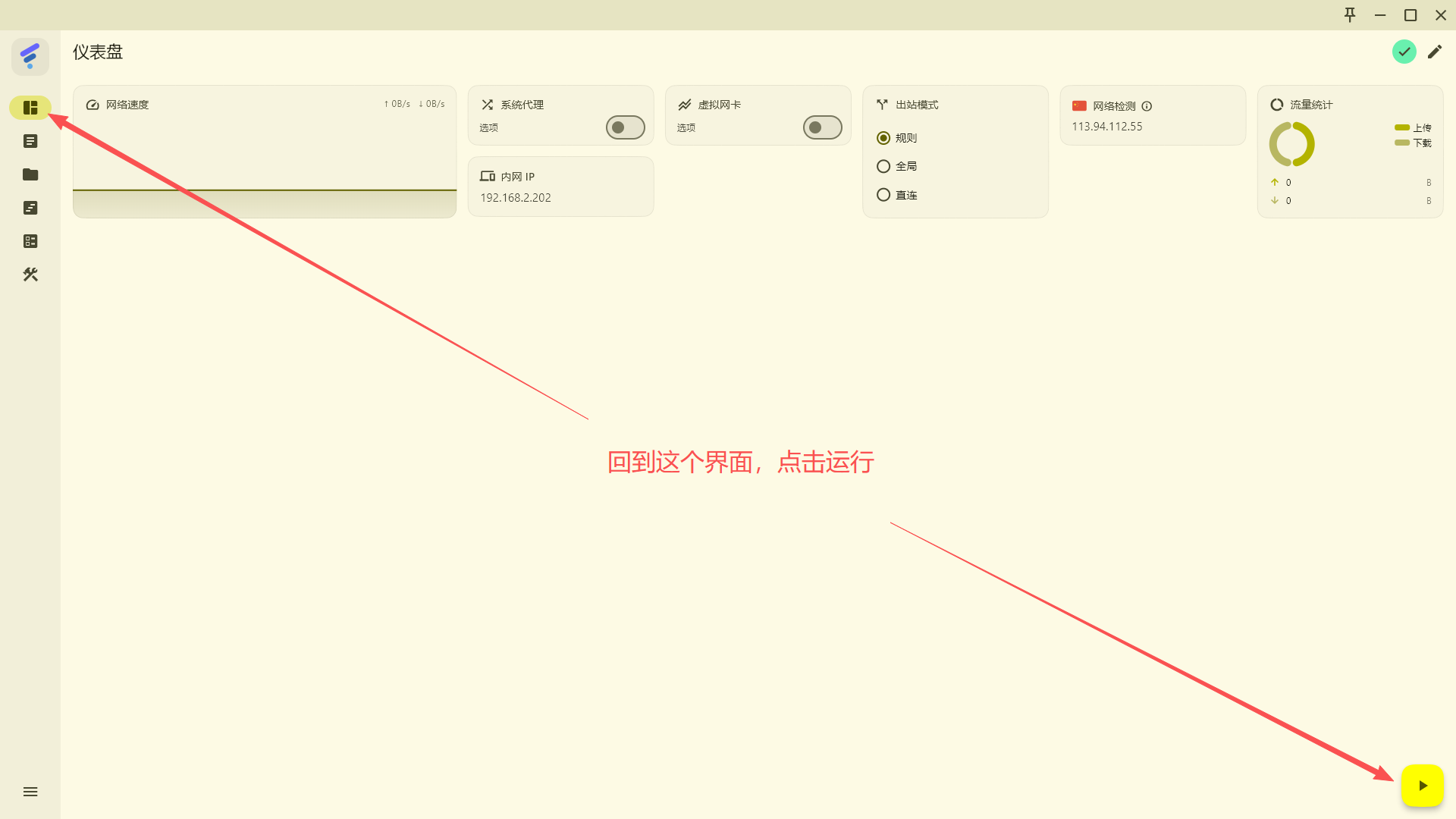Click the yellow run play button
Viewport: 1456px width, 819px height.
1423,786
